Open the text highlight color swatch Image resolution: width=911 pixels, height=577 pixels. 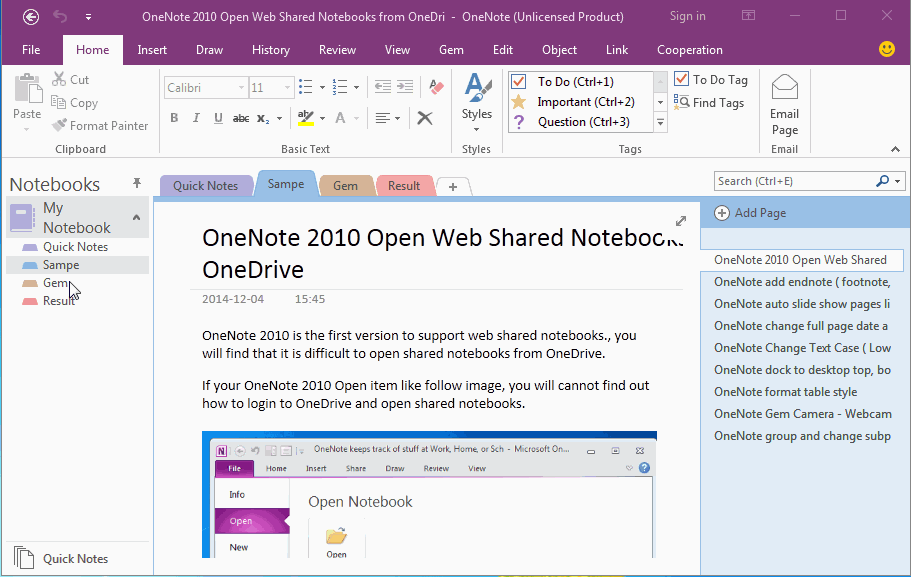[x=306, y=118]
